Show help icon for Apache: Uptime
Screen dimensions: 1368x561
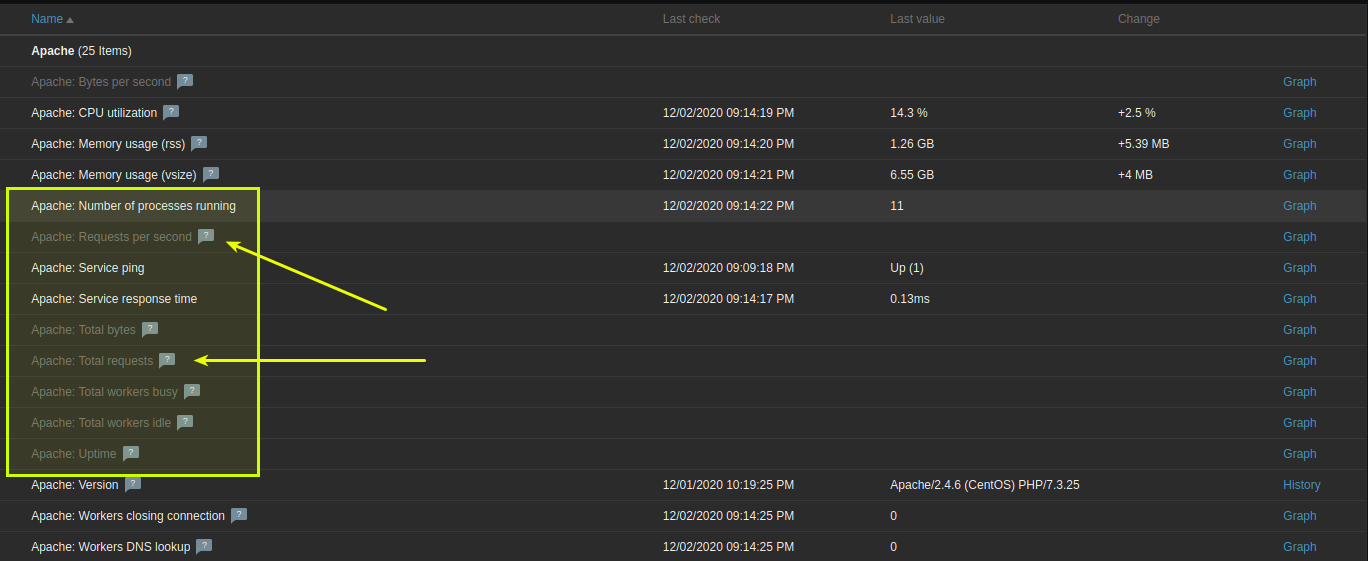click(131, 453)
